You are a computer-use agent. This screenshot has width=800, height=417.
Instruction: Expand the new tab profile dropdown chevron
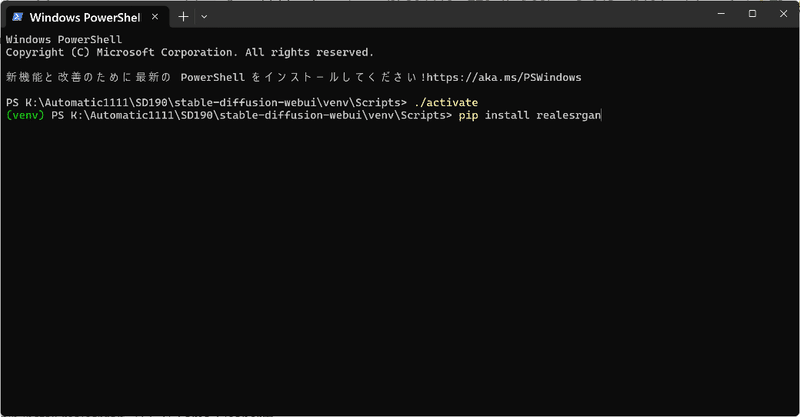point(204,17)
